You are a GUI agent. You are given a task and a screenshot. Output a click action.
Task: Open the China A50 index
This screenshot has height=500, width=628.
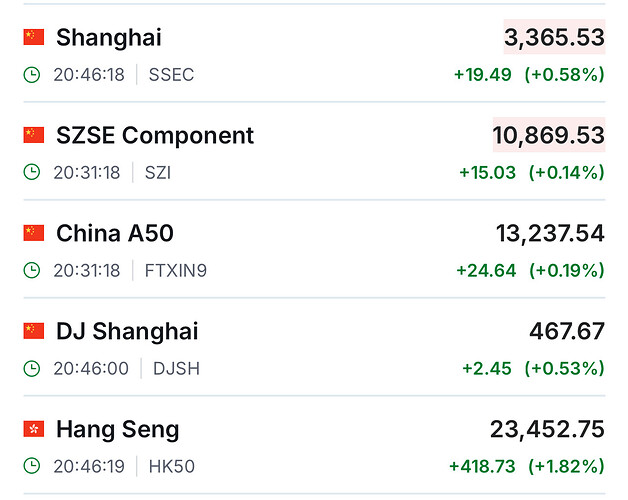(115, 233)
